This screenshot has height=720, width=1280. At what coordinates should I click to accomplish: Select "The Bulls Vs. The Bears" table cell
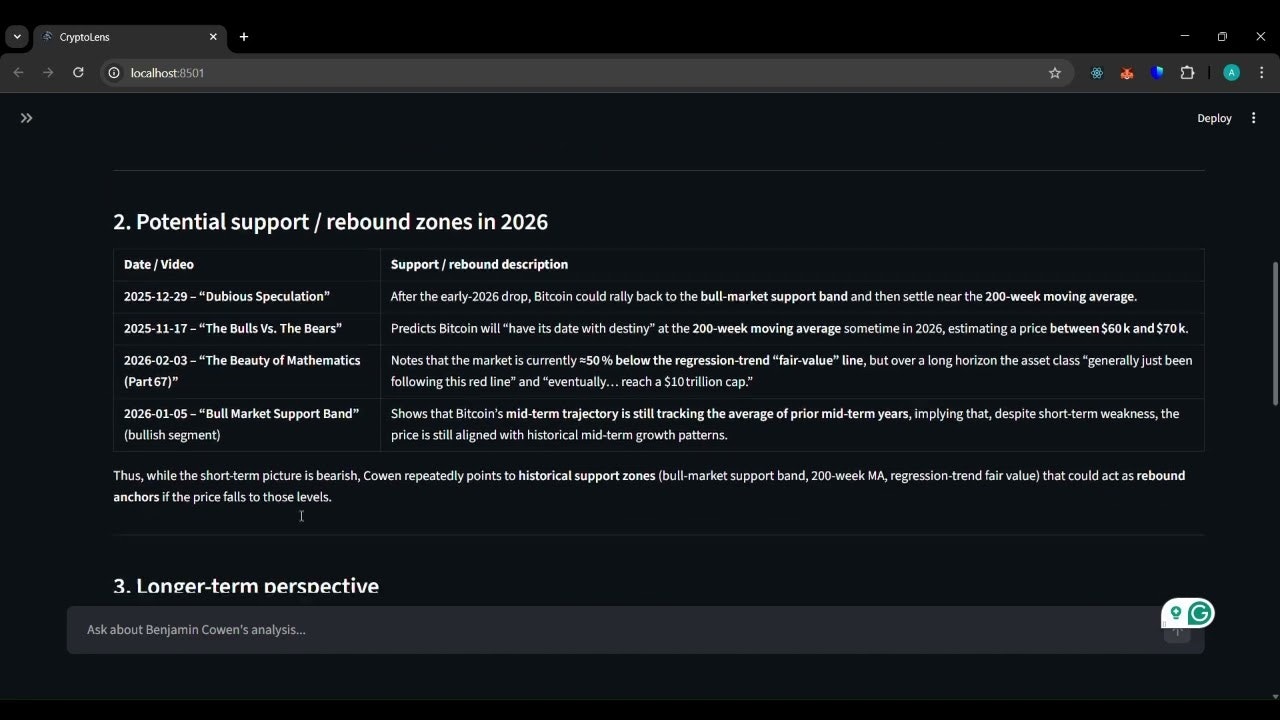click(247, 329)
